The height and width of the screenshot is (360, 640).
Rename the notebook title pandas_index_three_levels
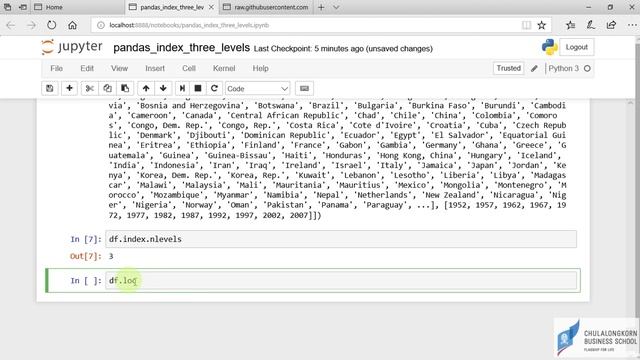click(x=181, y=48)
